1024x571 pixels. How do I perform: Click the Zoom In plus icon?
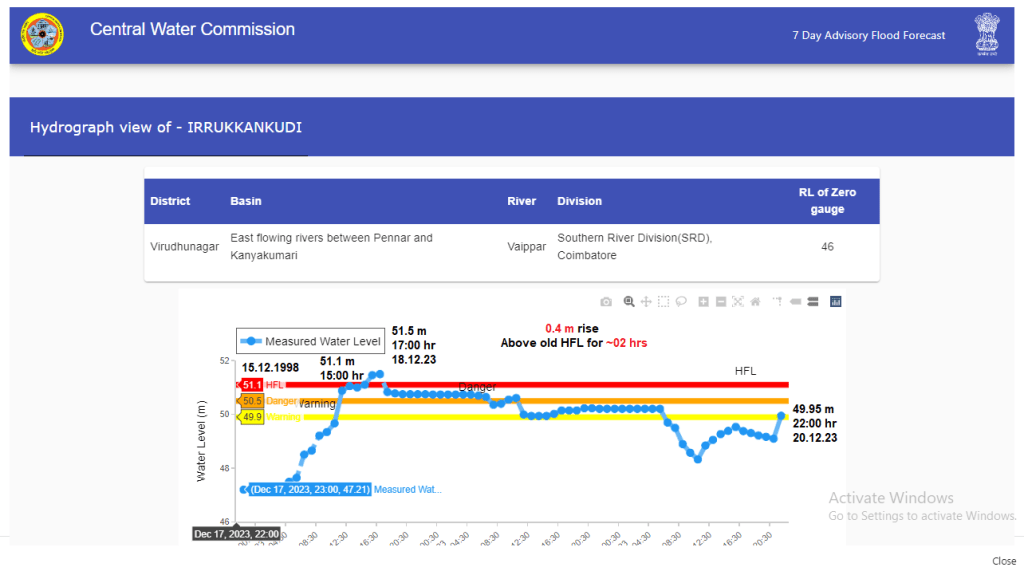tap(704, 302)
